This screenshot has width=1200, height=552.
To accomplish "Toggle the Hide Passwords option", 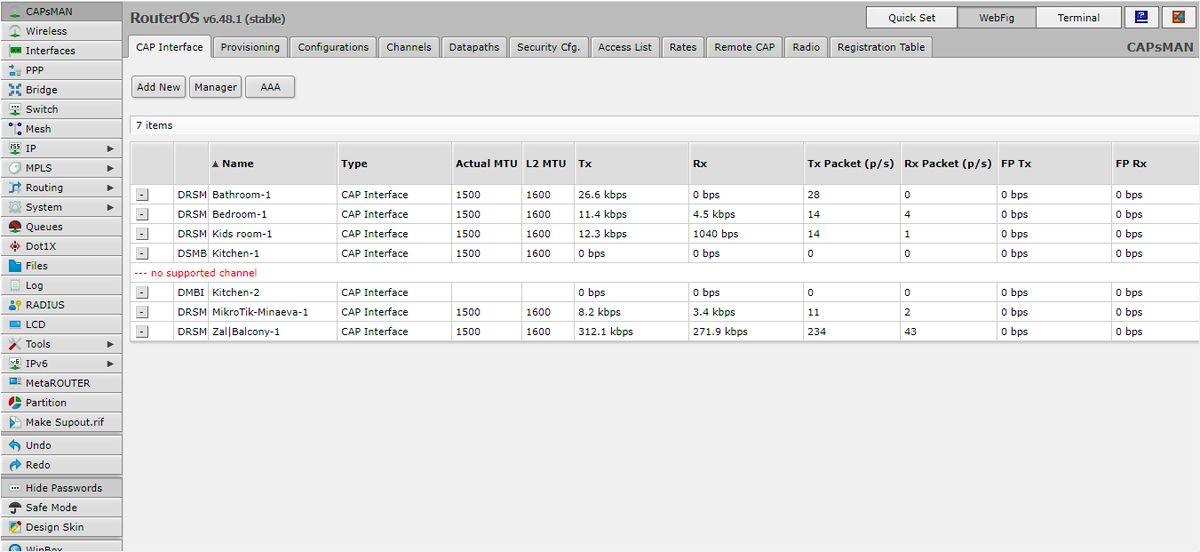I will point(62,488).
